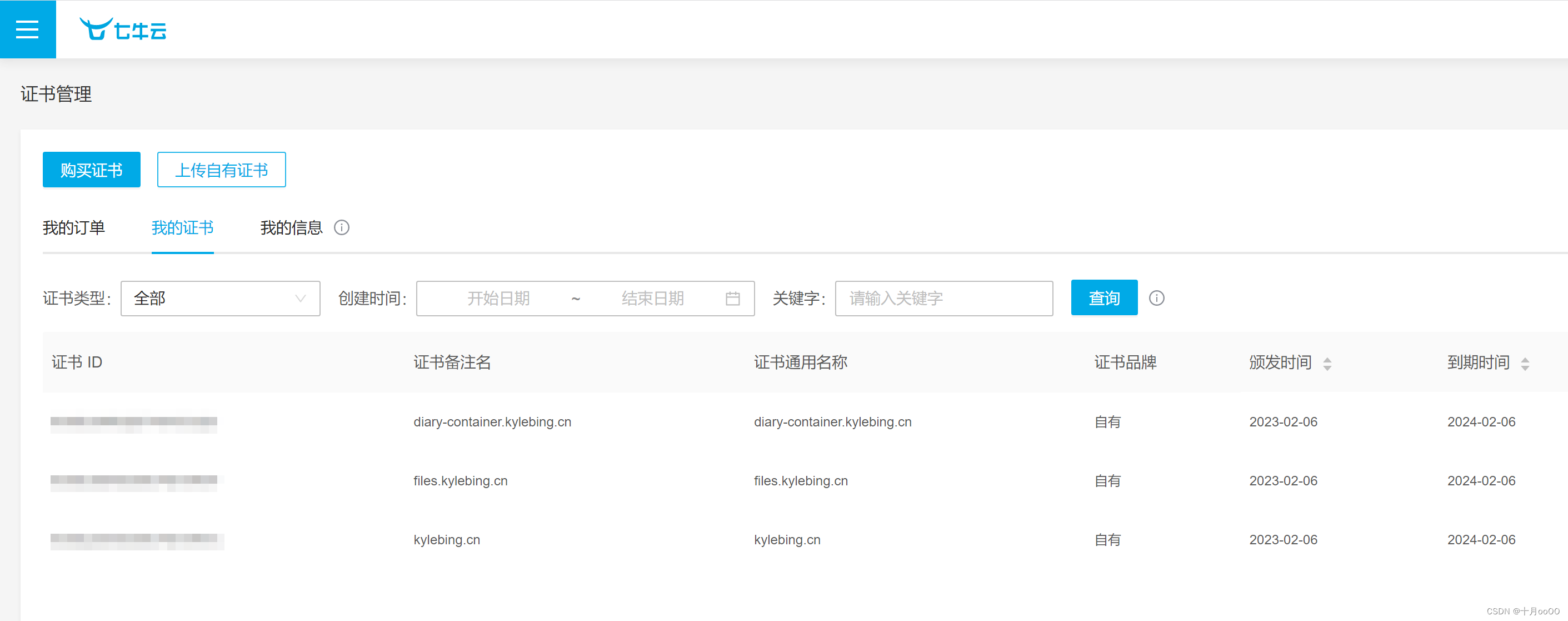Click the Qiniu Cloud logo
This screenshot has height=621, width=1568.
123,29
